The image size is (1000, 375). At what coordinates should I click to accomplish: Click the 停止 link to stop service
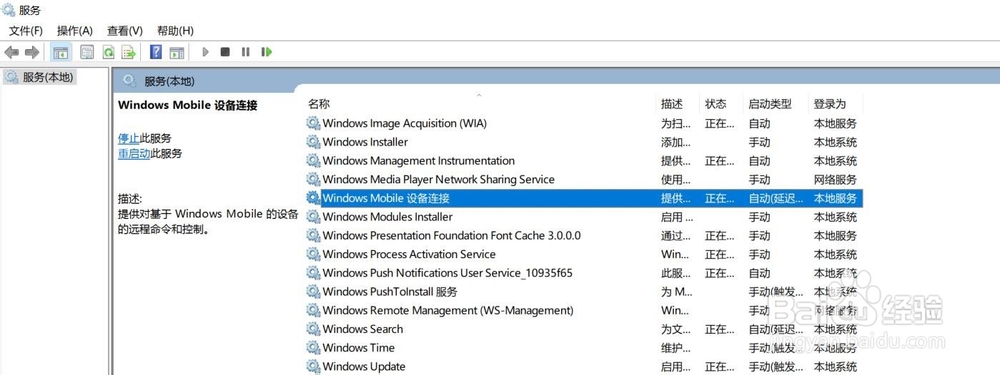click(x=128, y=138)
